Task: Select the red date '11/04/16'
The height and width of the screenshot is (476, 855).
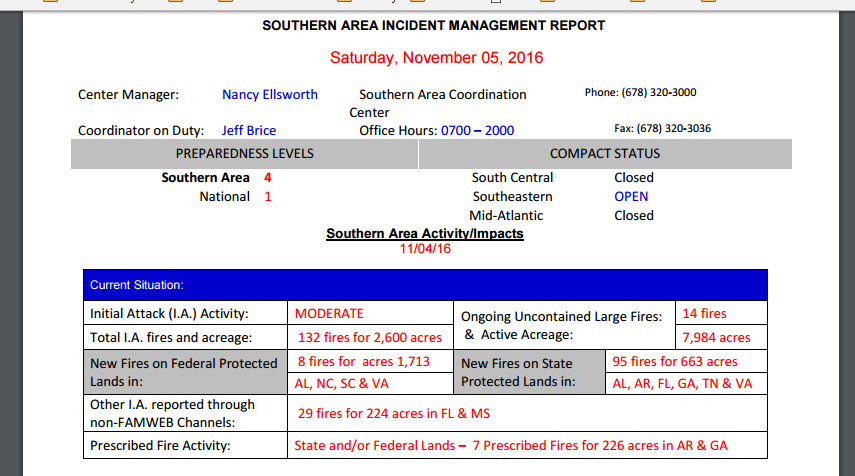Action: click(x=425, y=249)
